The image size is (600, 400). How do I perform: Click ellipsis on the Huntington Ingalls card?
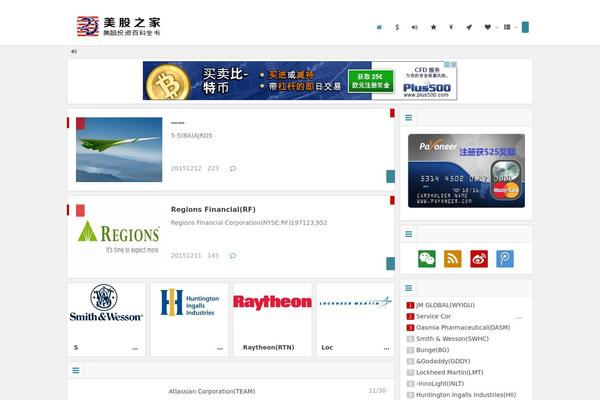(220, 349)
